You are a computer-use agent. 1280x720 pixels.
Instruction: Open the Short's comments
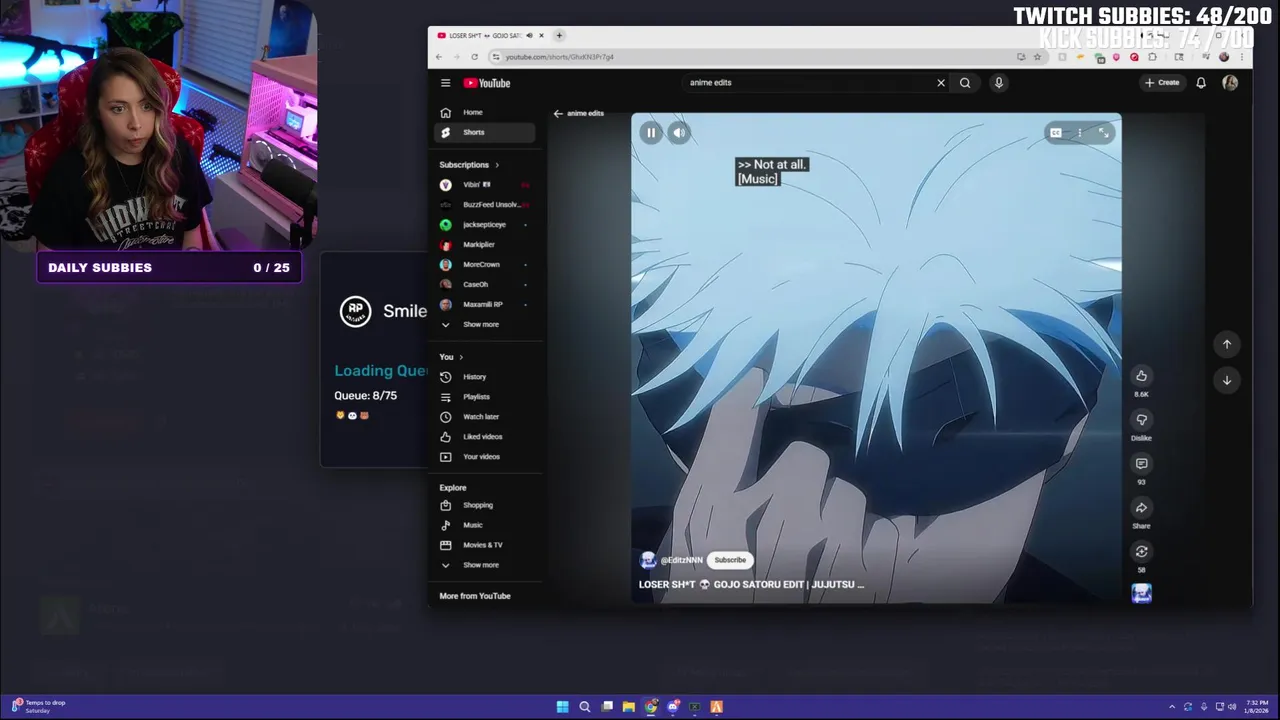tap(1141, 464)
